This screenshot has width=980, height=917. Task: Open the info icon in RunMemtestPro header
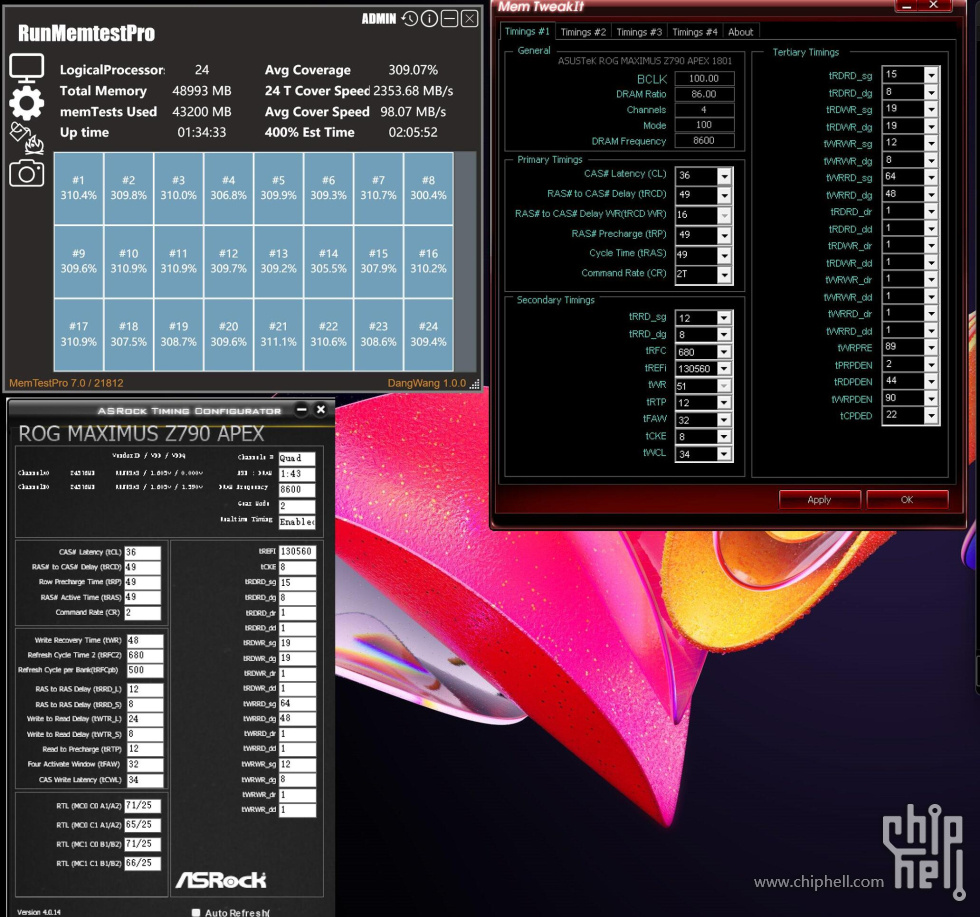(429, 19)
